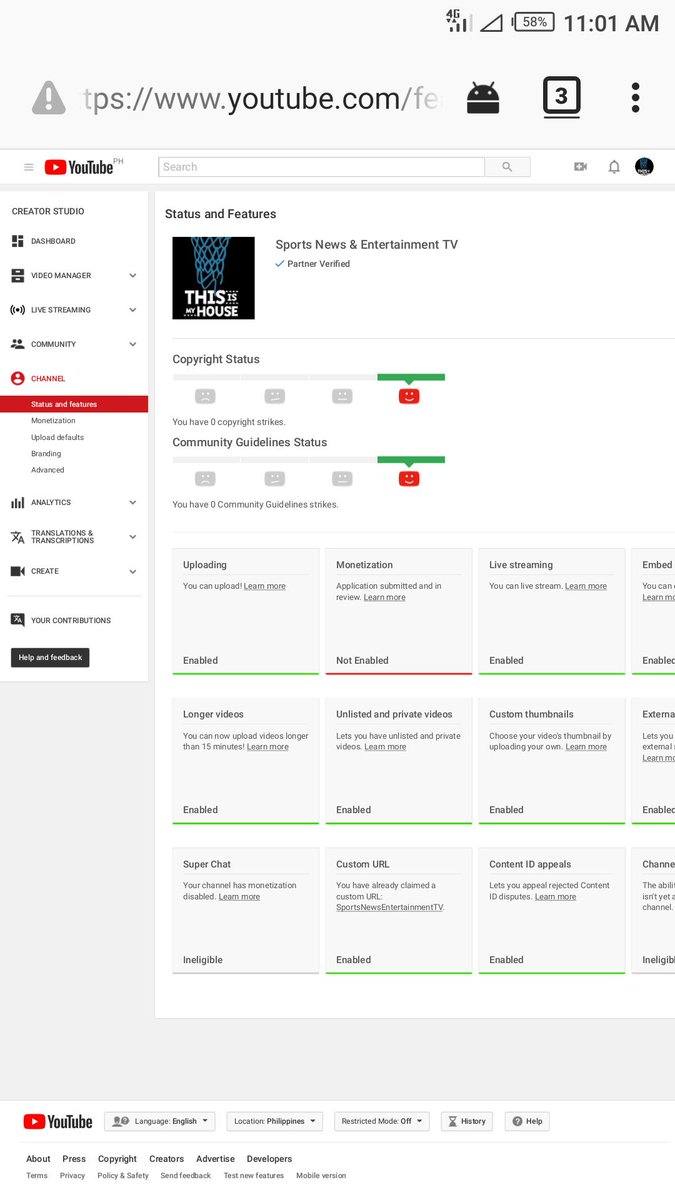Click the Press footer link

tap(74, 1159)
